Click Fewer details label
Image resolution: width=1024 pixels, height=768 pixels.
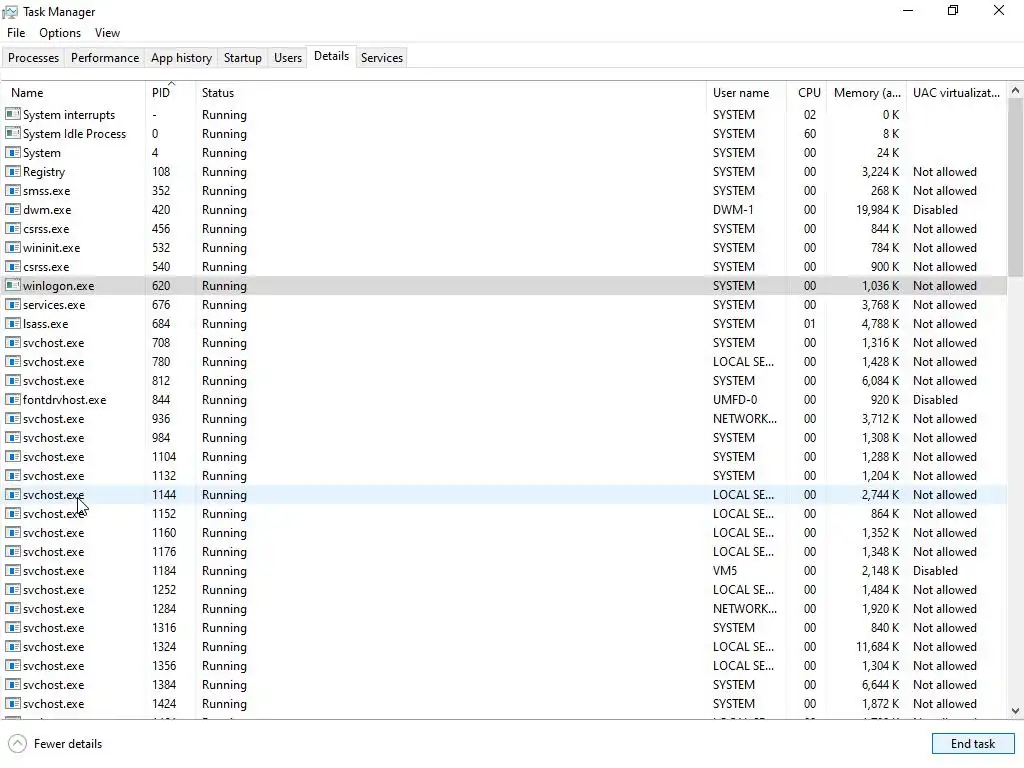[x=68, y=743]
